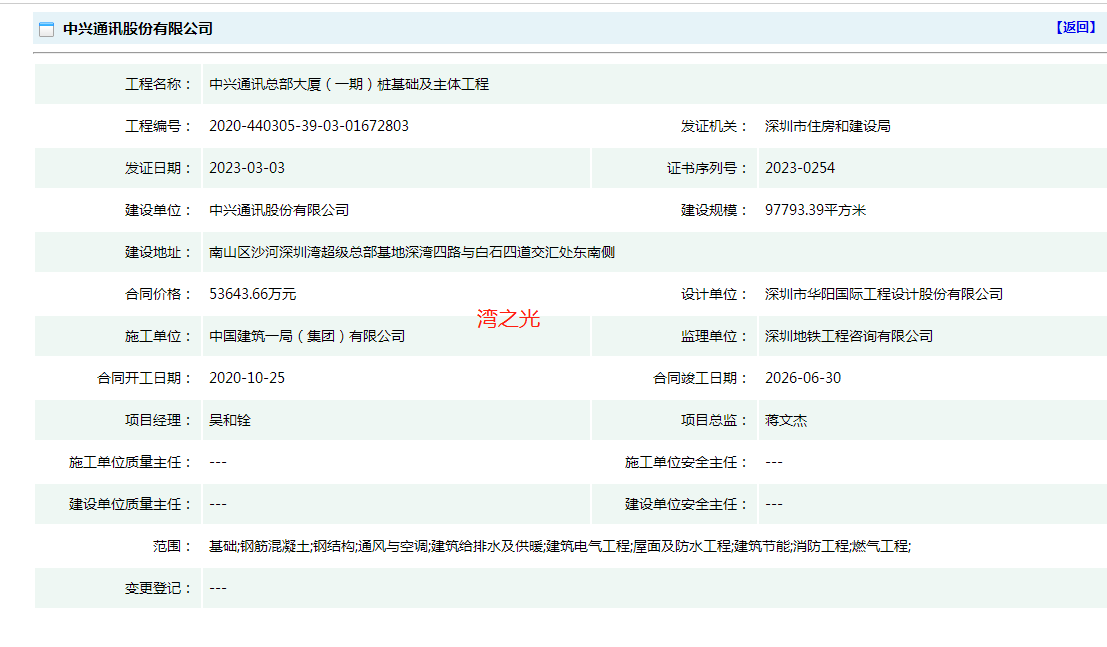Image resolution: width=1107 pixels, height=647 pixels.
Task: Click contract price 53643.66万元
Action: pos(252,294)
